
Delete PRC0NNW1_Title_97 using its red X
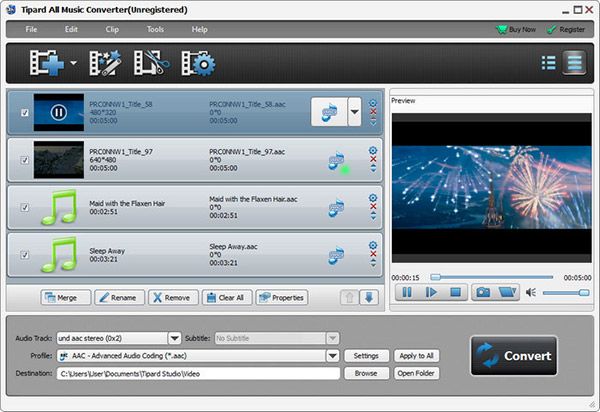(x=373, y=159)
